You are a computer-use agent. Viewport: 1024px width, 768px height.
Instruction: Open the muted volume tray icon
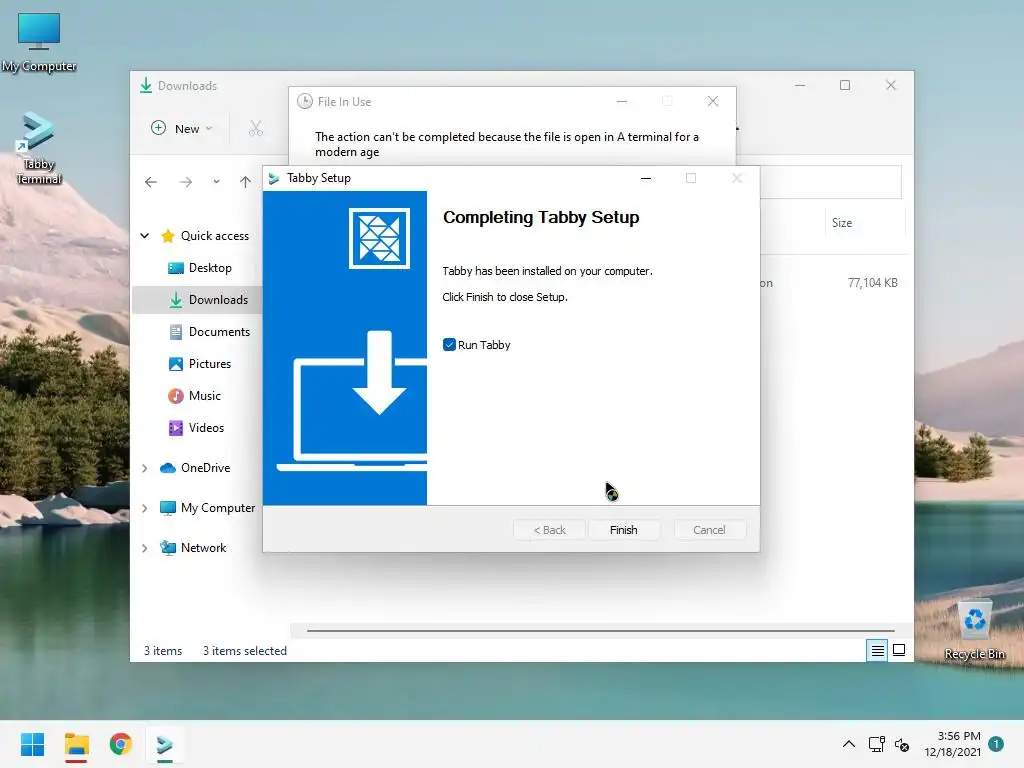coord(902,744)
